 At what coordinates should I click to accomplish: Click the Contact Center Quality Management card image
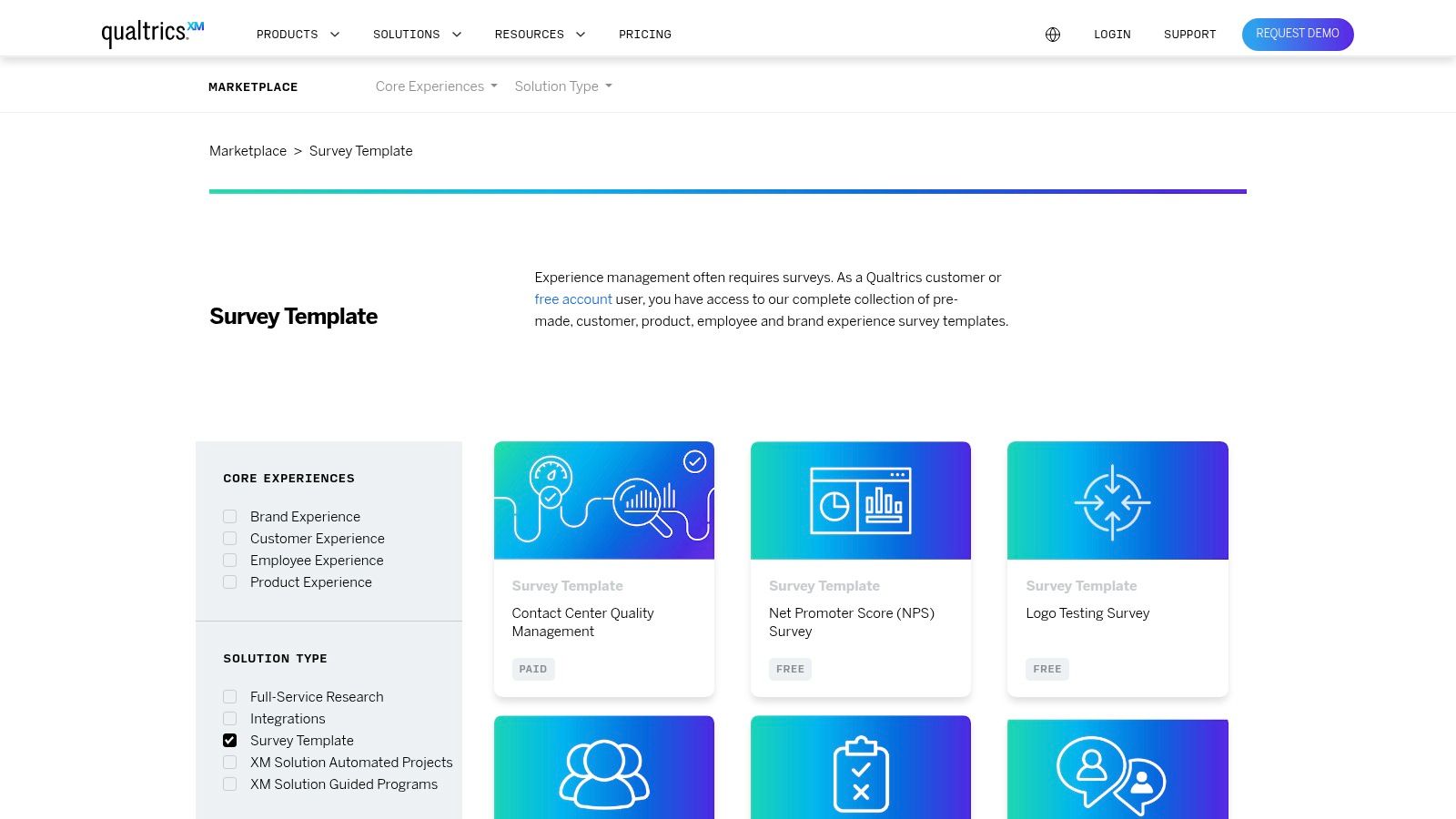(x=604, y=500)
